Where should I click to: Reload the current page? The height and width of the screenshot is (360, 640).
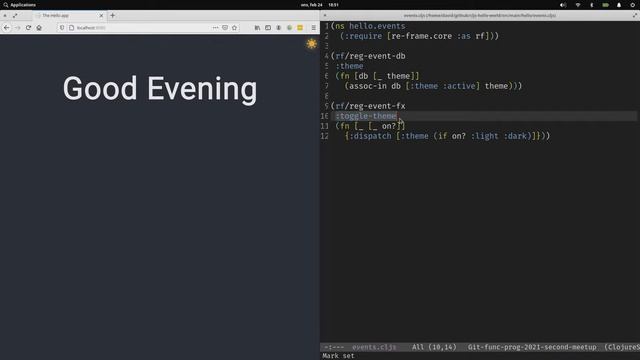(28, 28)
